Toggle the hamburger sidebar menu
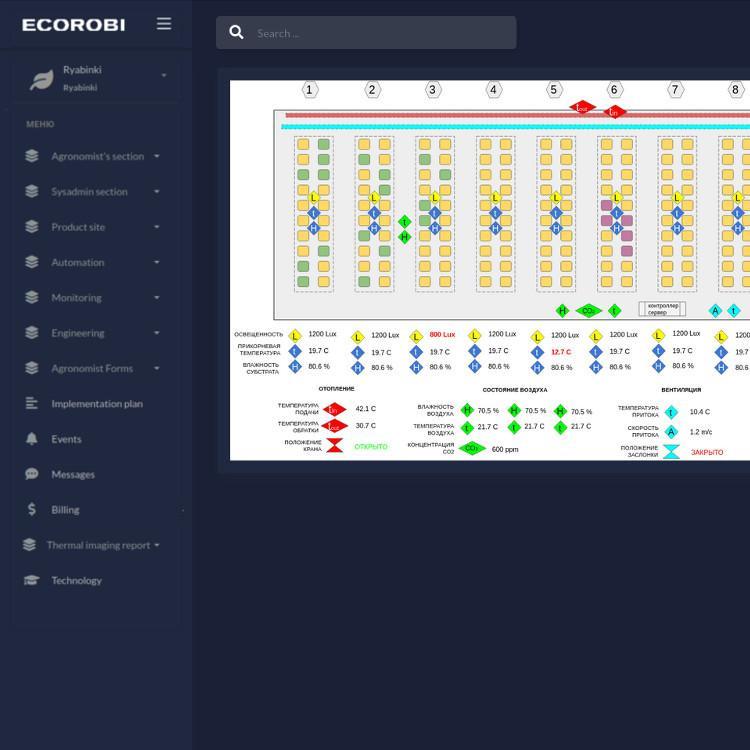This screenshot has height=750, width=750. coord(164,24)
